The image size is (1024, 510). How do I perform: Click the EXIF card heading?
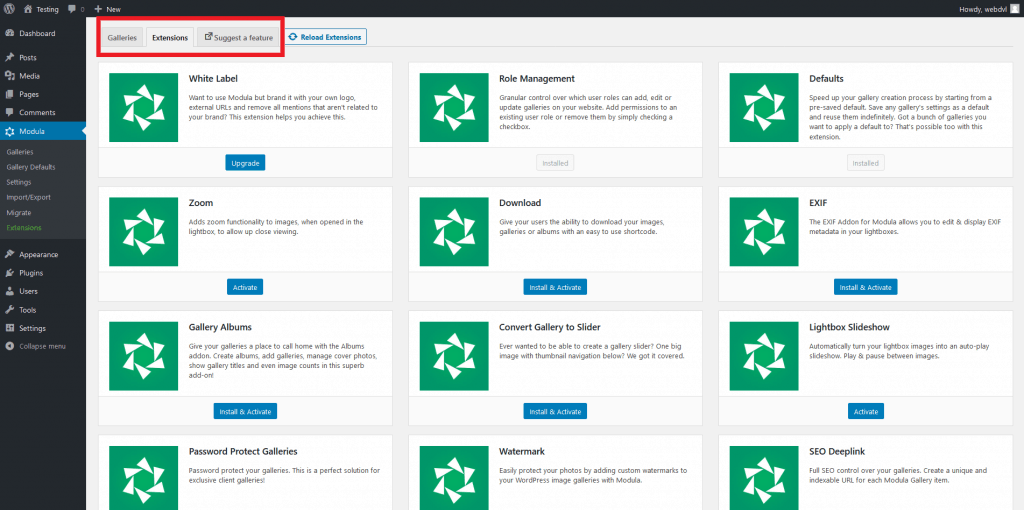(818, 203)
